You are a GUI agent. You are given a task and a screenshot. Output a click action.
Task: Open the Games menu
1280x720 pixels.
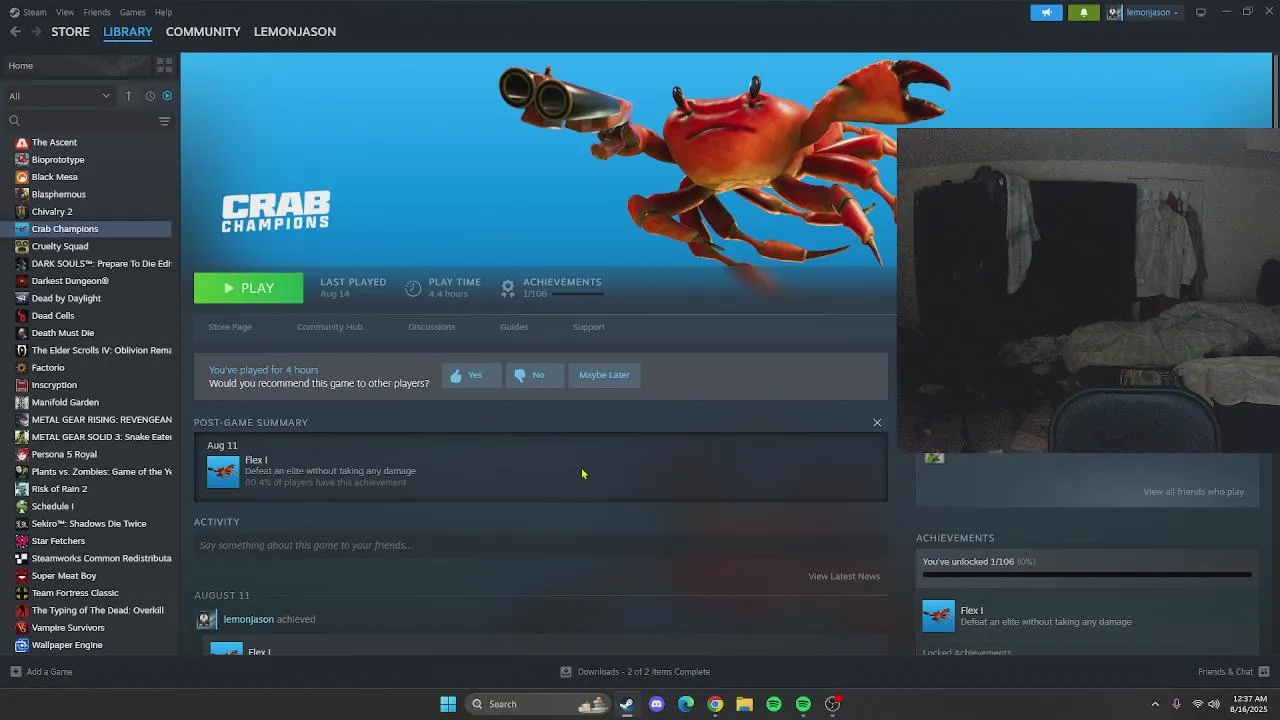(x=132, y=12)
